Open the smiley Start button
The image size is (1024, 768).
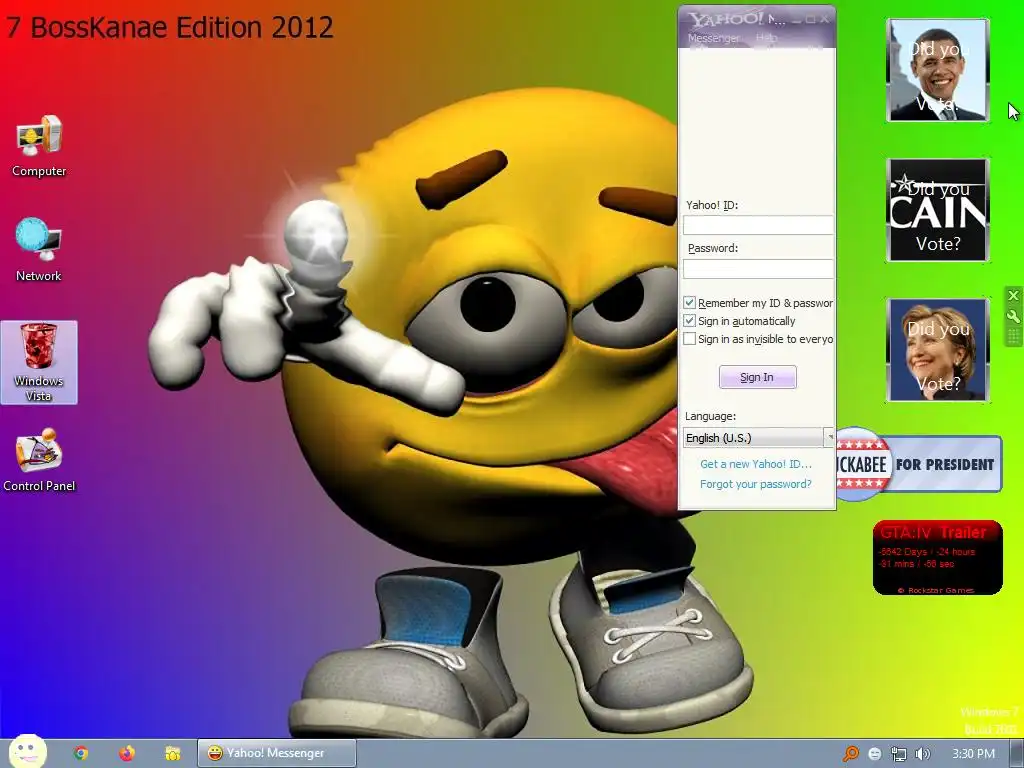point(28,752)
